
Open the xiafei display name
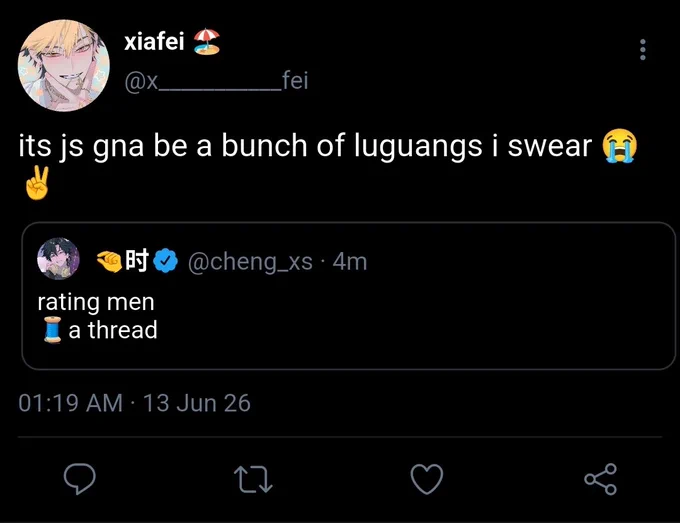pos(154,42)
